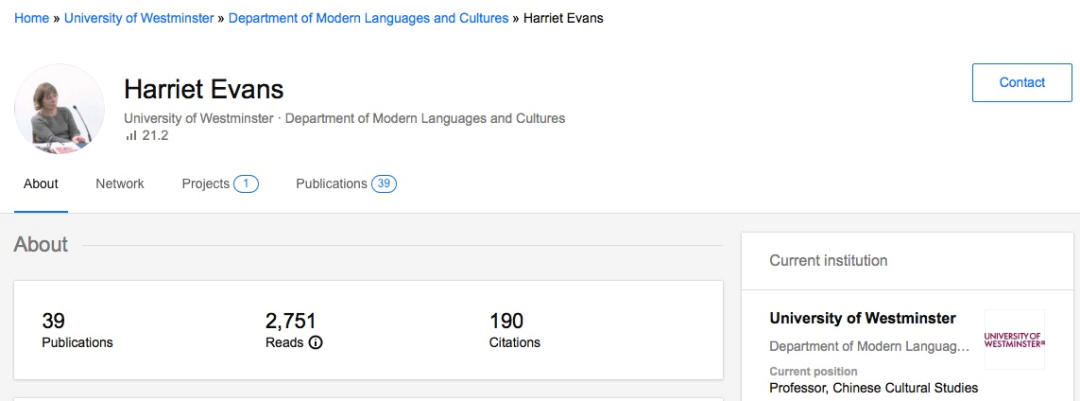Click the 190 Citations statistic

pos(515,330)
